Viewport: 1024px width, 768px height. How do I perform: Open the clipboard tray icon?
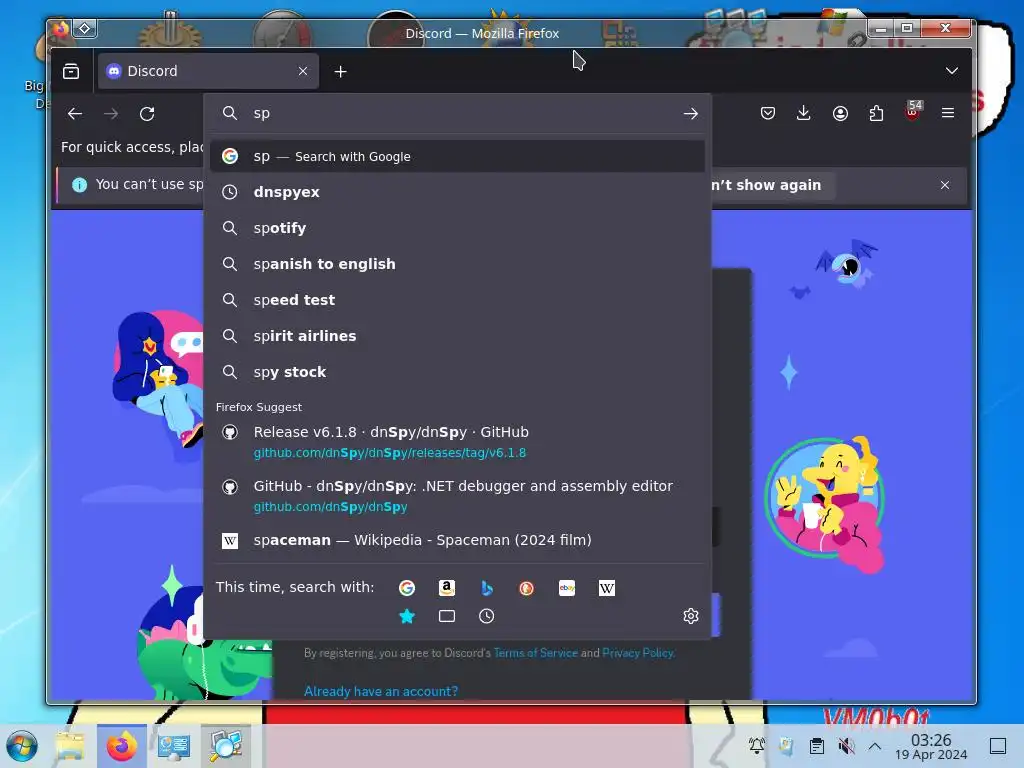click(x=816, y=745)
